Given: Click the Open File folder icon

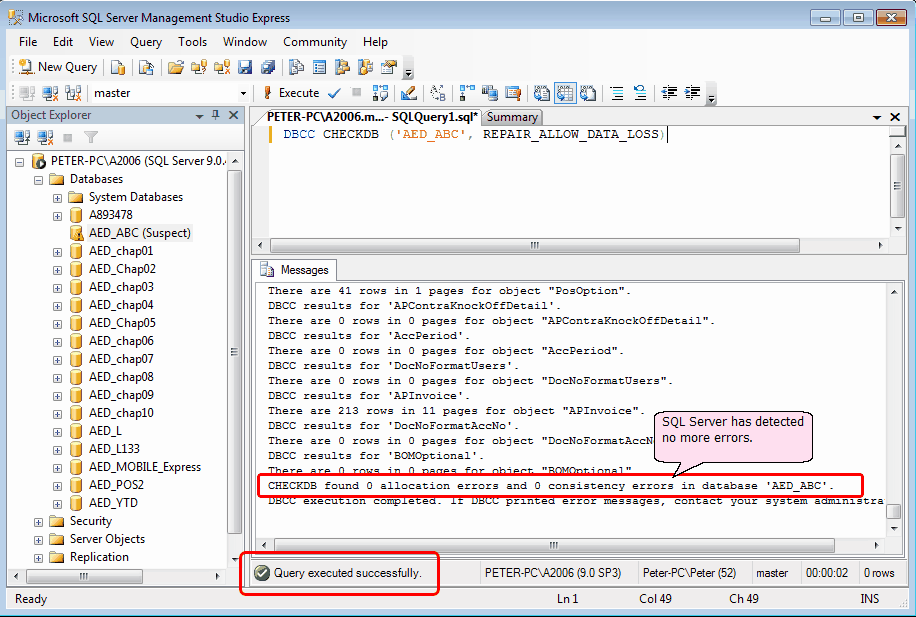Looking at the screenshot, I should click(175, 67).
